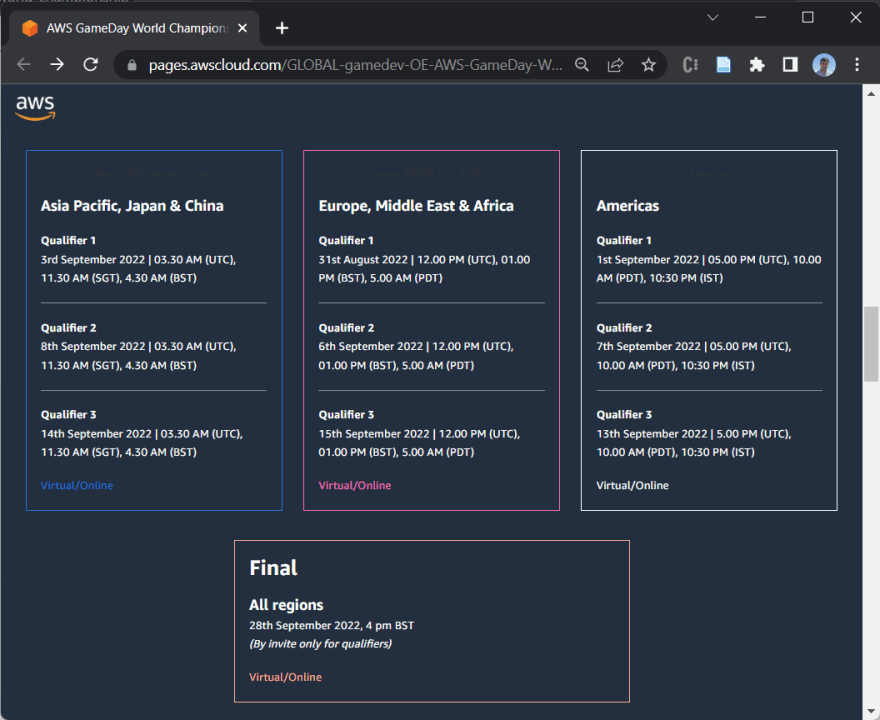
Task: Minimize the browser window
Action: pyautogui.click(x=760, y=18)
